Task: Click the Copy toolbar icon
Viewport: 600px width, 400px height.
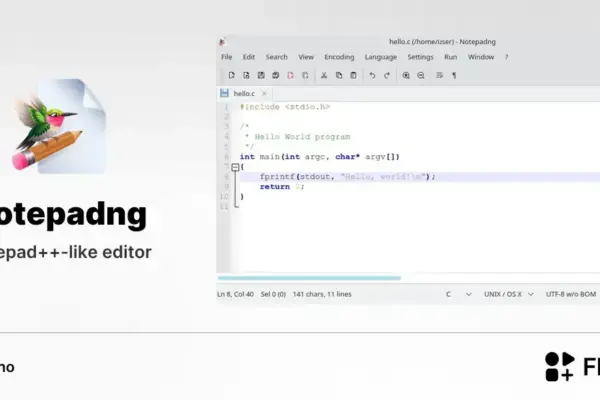Action: click(x=339, y=75)
